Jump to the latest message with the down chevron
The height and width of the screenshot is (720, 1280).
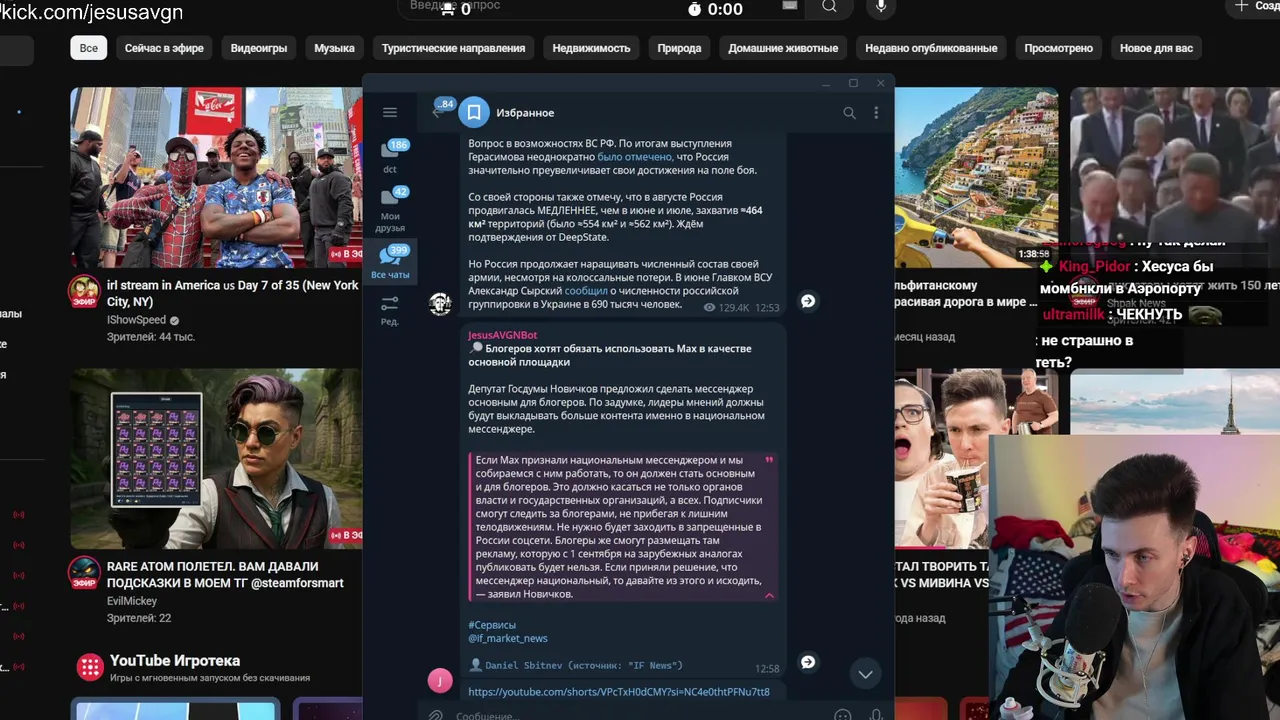(865, 674)
